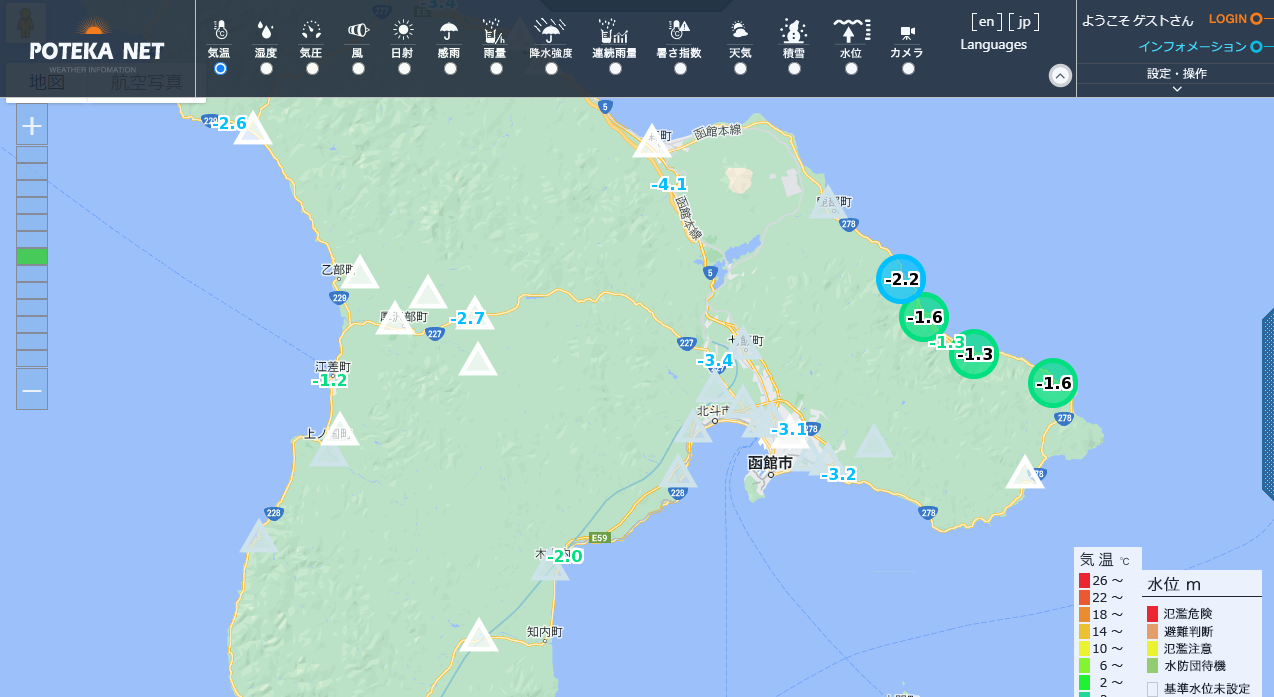
Task: Click the 気圧 pressure gauge icon
Action: [312, 30]
